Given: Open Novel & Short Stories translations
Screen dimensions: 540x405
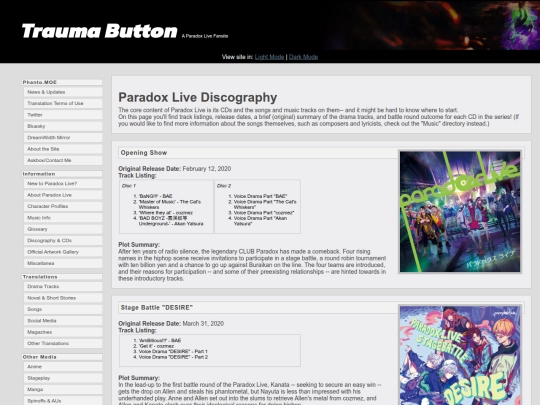Looking at the screenshot, I should [63, 298].
